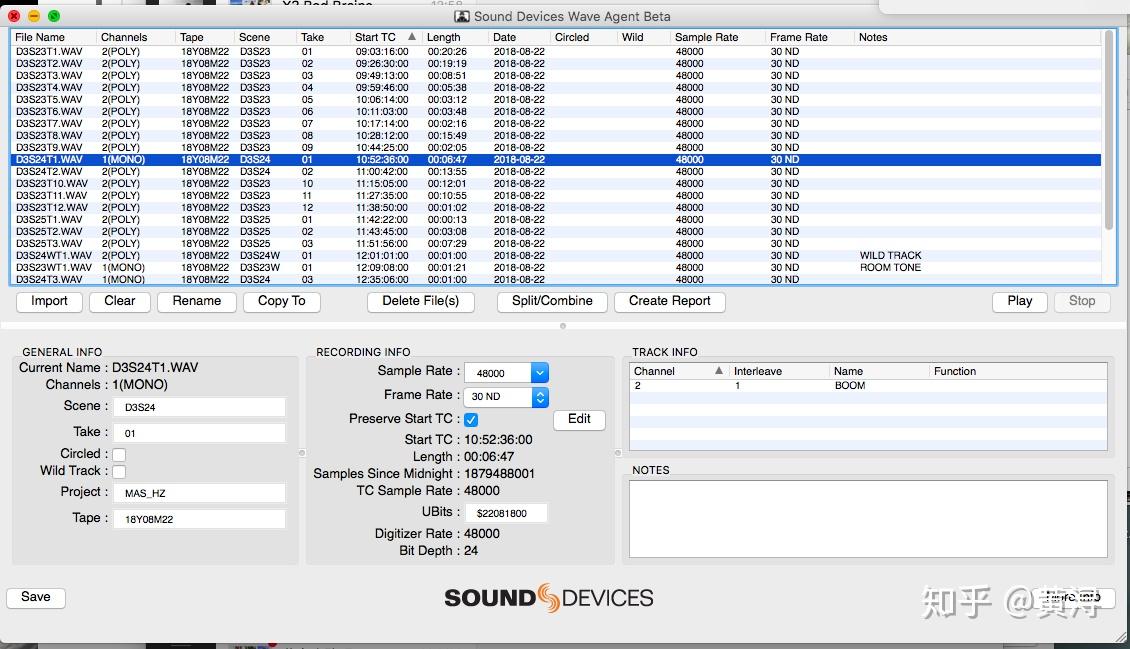The width and height of the screenshot is (1130, 649).
Task: Select file D3S23T9.WAV
Action: [556, 148]
